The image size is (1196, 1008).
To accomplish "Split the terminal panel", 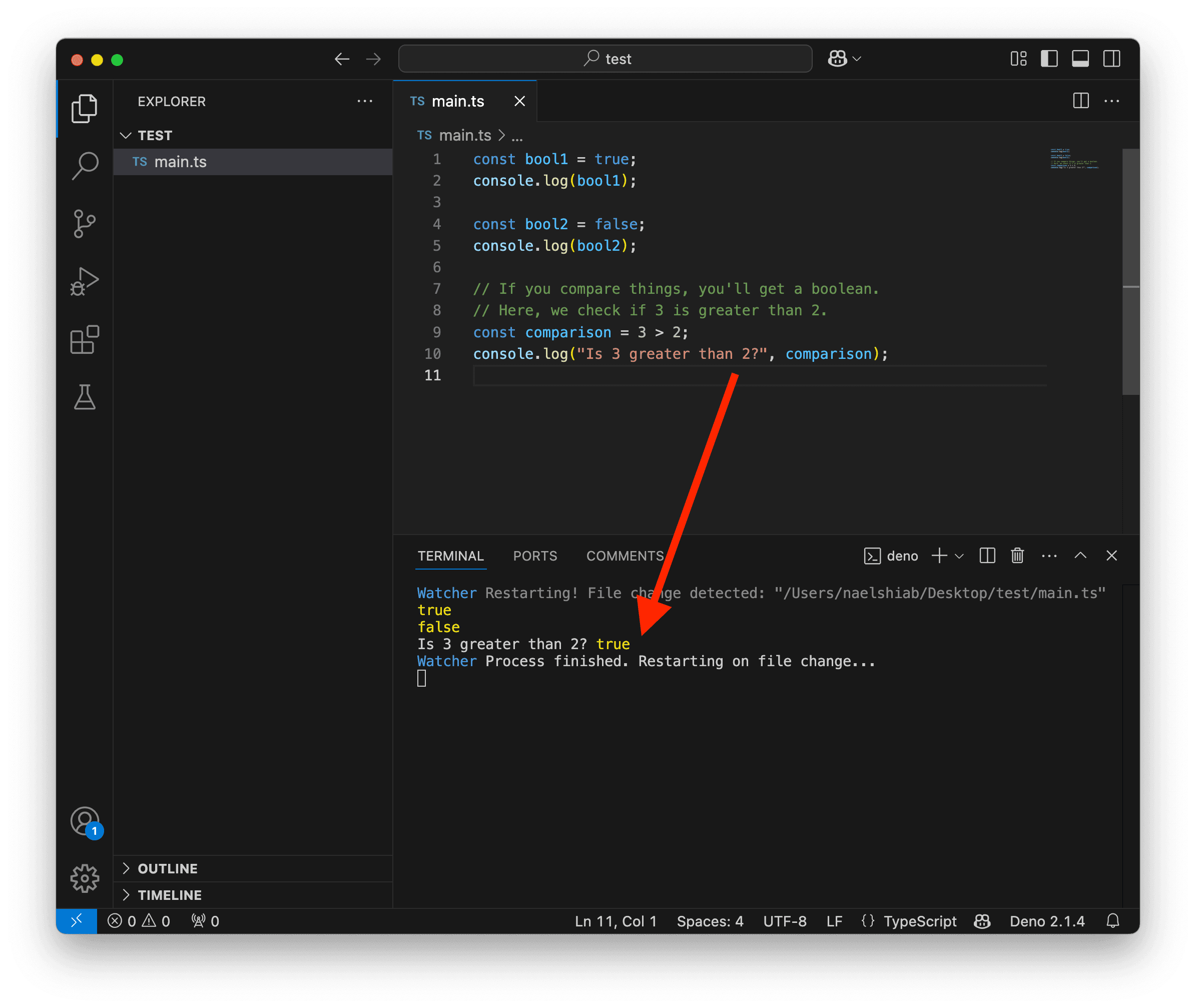I will coord(987,556).
